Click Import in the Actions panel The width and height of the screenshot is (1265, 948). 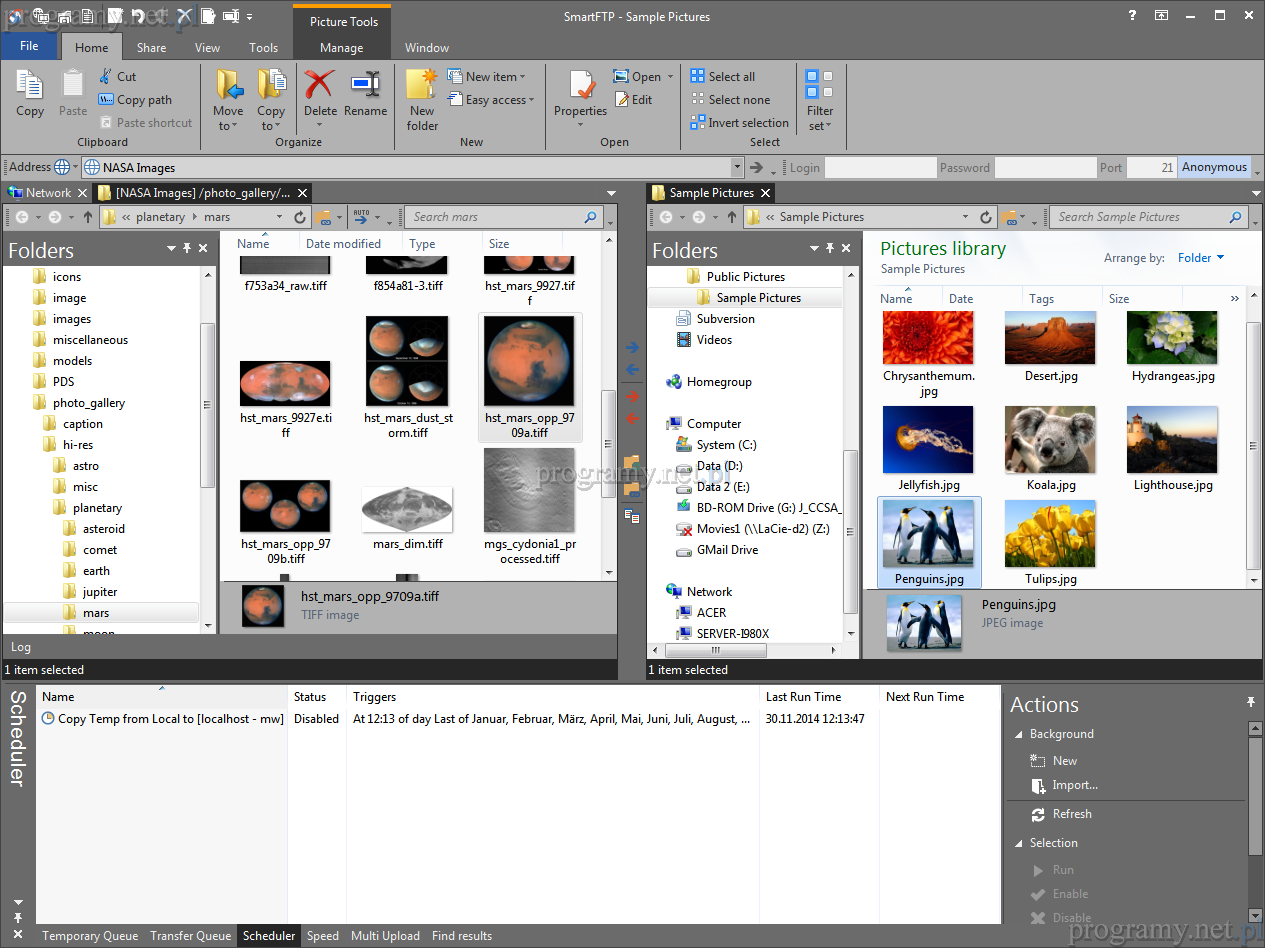pos(1074,785)
